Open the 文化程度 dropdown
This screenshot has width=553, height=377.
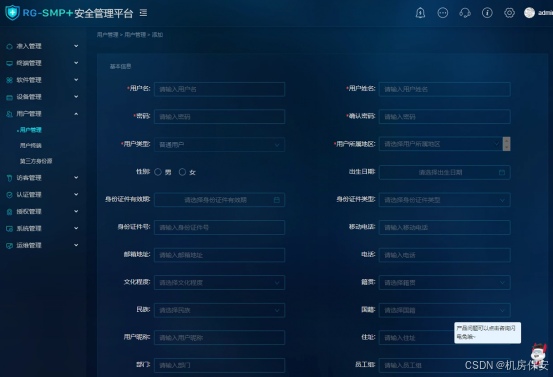tap(219, 282)
